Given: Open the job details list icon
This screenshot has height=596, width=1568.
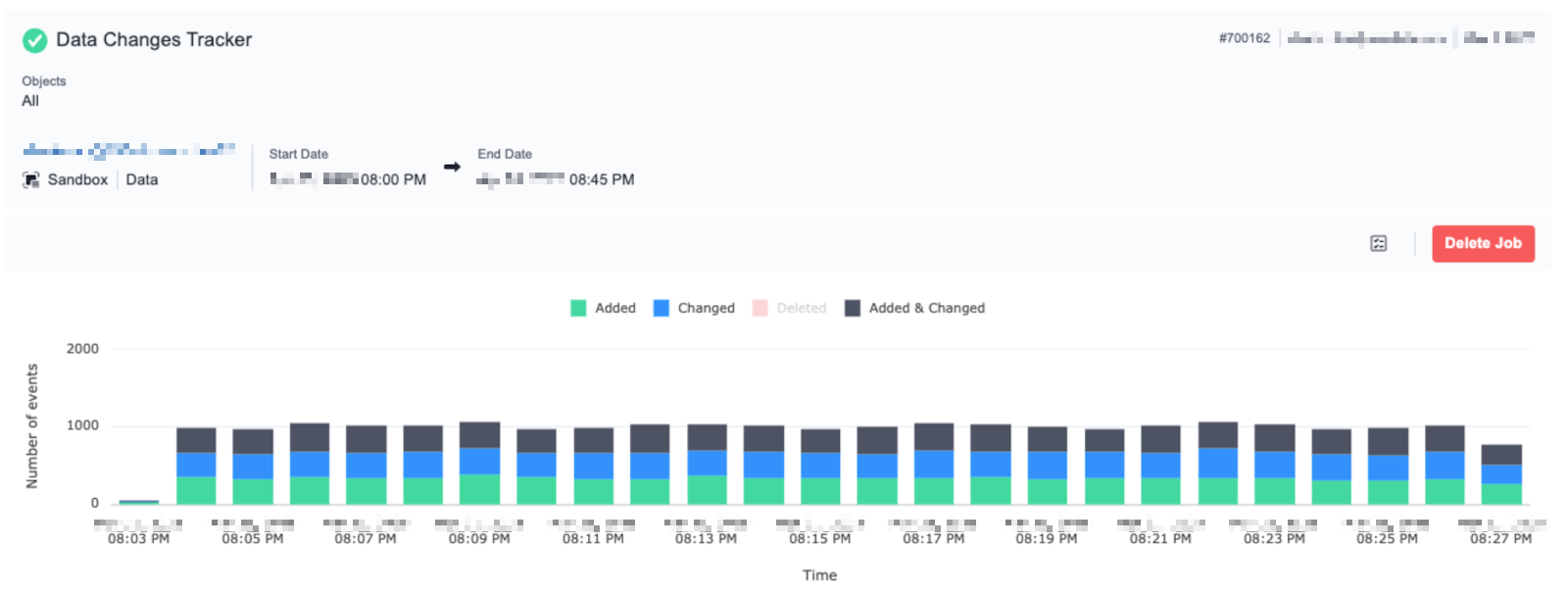Looking at the screenshot, I should tap(1378, 243).
